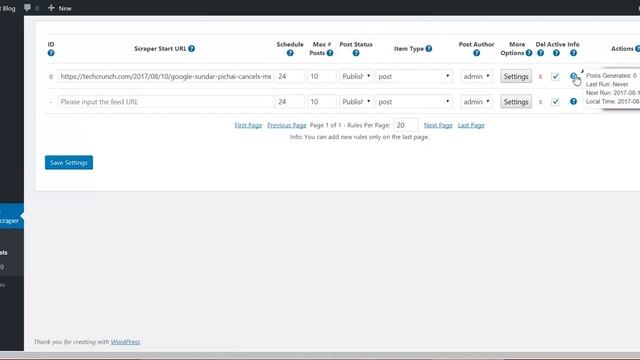Open Item Type dropdown in empty feed row
Image resolution: width=640 pixels, height=360 pixels.
(x=413, y=102)
